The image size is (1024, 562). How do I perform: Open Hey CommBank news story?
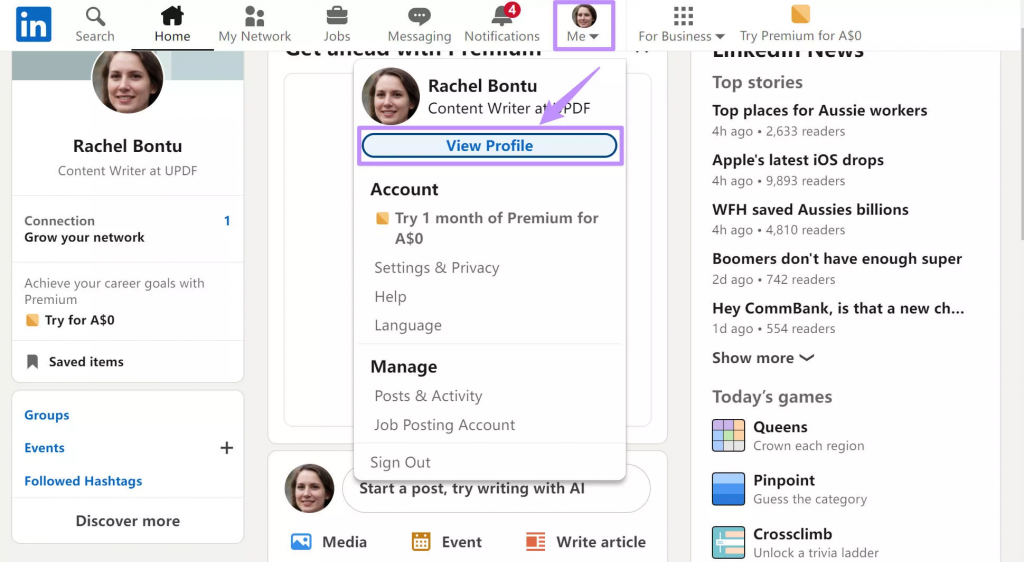[x=838, y=308]
